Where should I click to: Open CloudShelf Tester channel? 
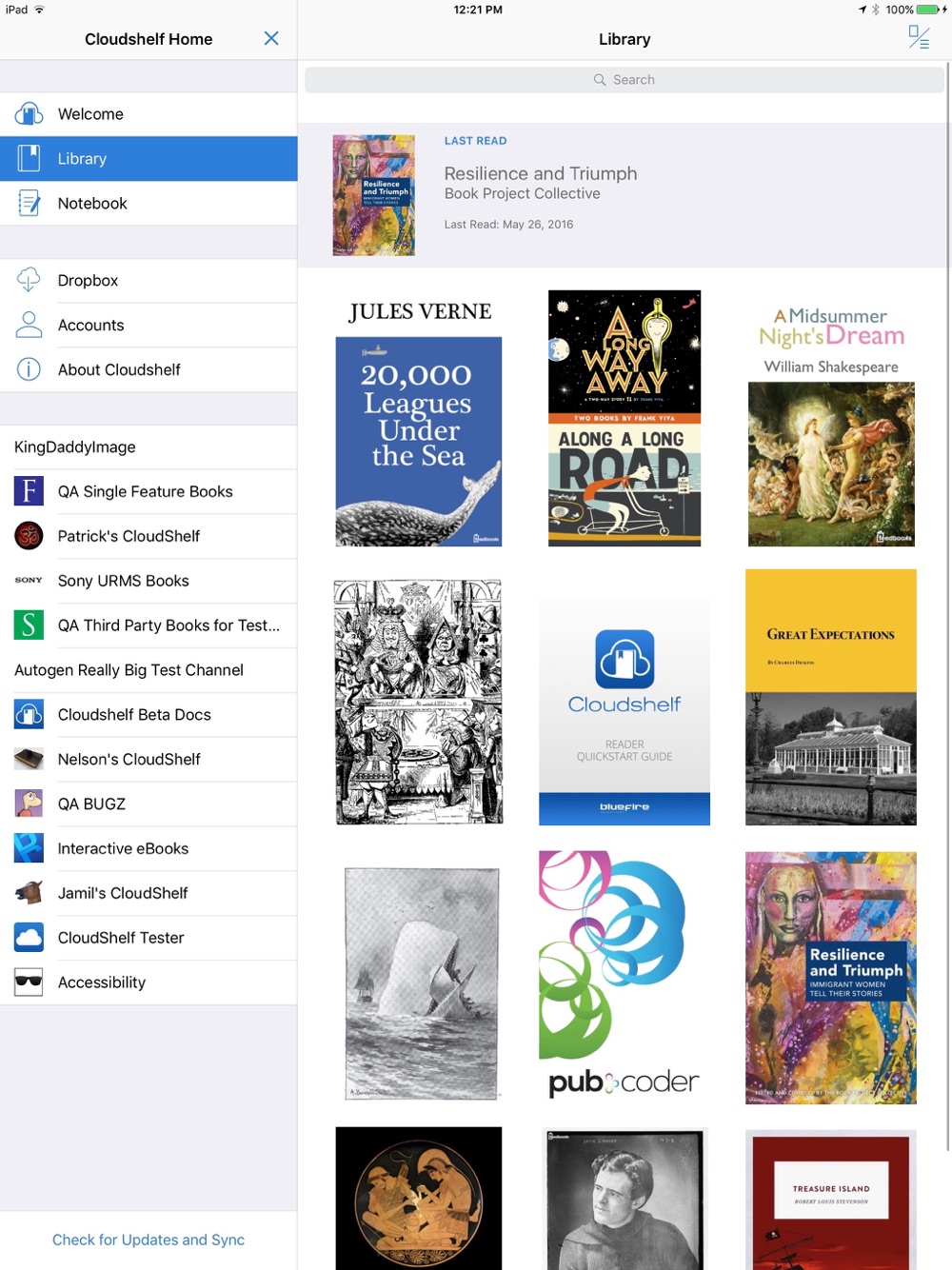pyautogui.click(x=149, y=938)
